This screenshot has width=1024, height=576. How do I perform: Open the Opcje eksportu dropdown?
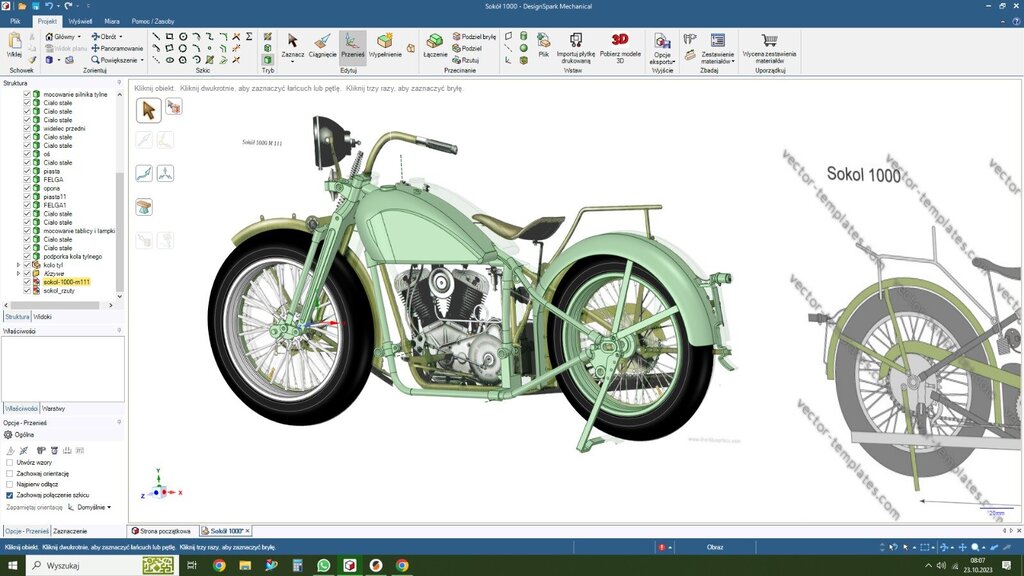coord(662,57)
